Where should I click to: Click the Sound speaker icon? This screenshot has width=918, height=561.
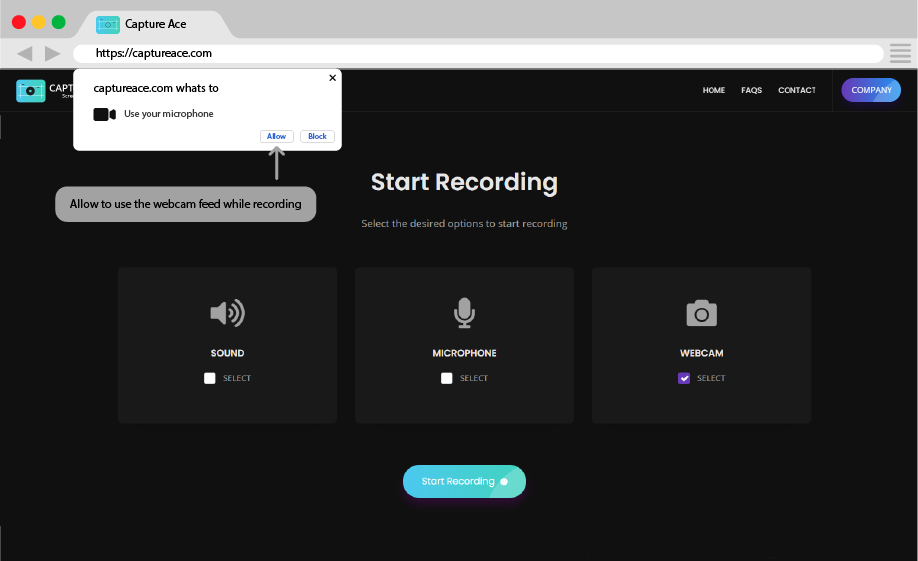click(228, 313)
